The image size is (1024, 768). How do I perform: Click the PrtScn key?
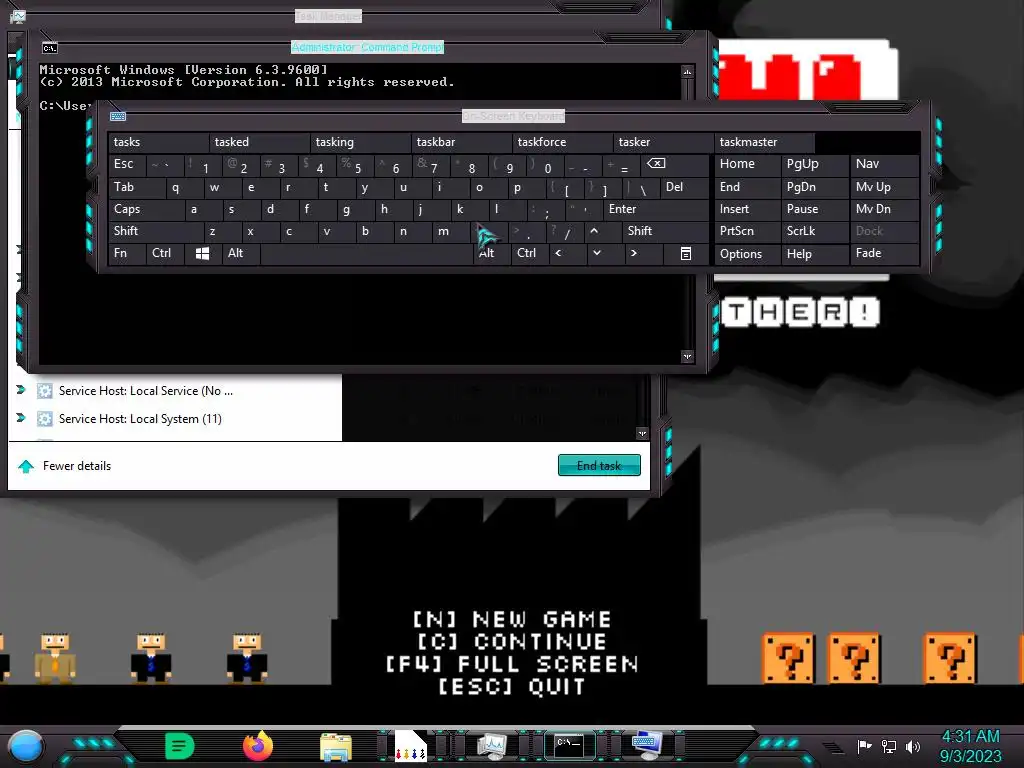click(x=747, y=231)
